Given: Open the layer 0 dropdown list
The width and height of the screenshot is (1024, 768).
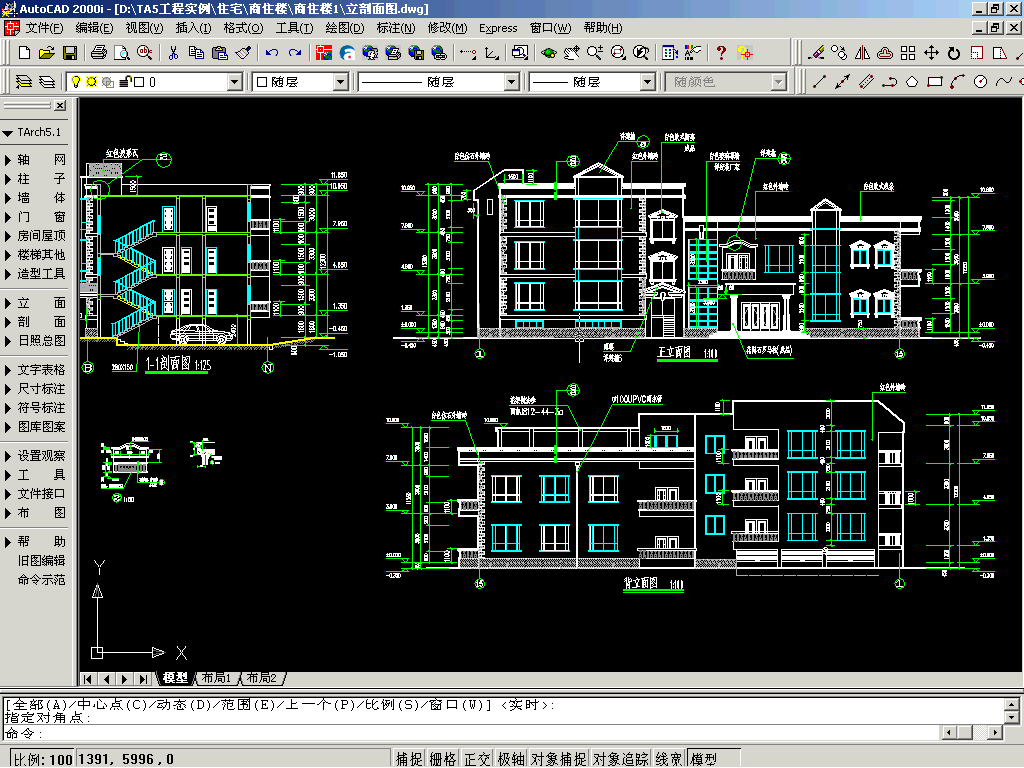Looking at the screenshot, I should click(x=235, y=82).
